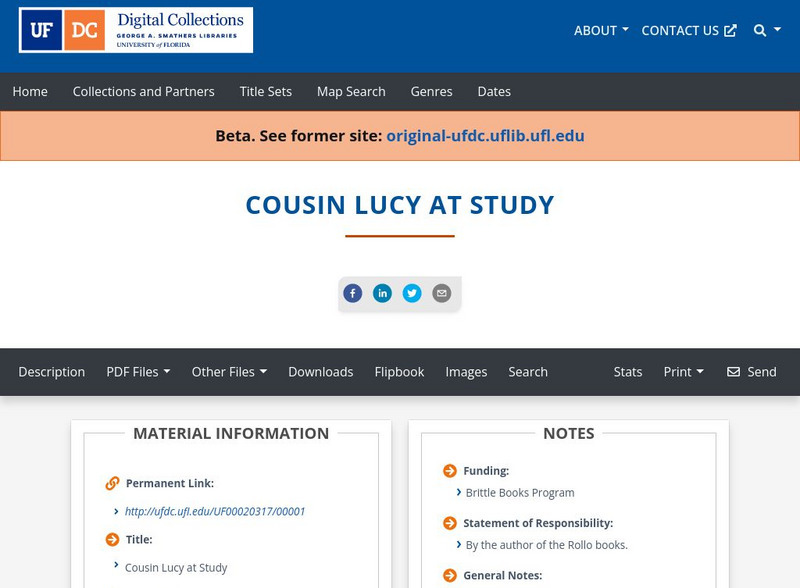Image resolution: width=800 pixels, height=588 pixels.
Task: Click the 'General Notes:' label
Action: click(503, 575)
